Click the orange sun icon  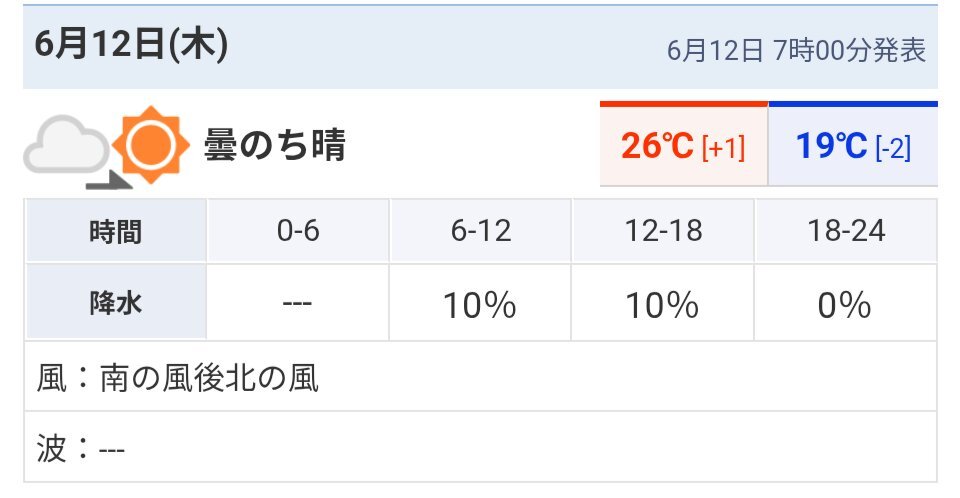(151, 145)
